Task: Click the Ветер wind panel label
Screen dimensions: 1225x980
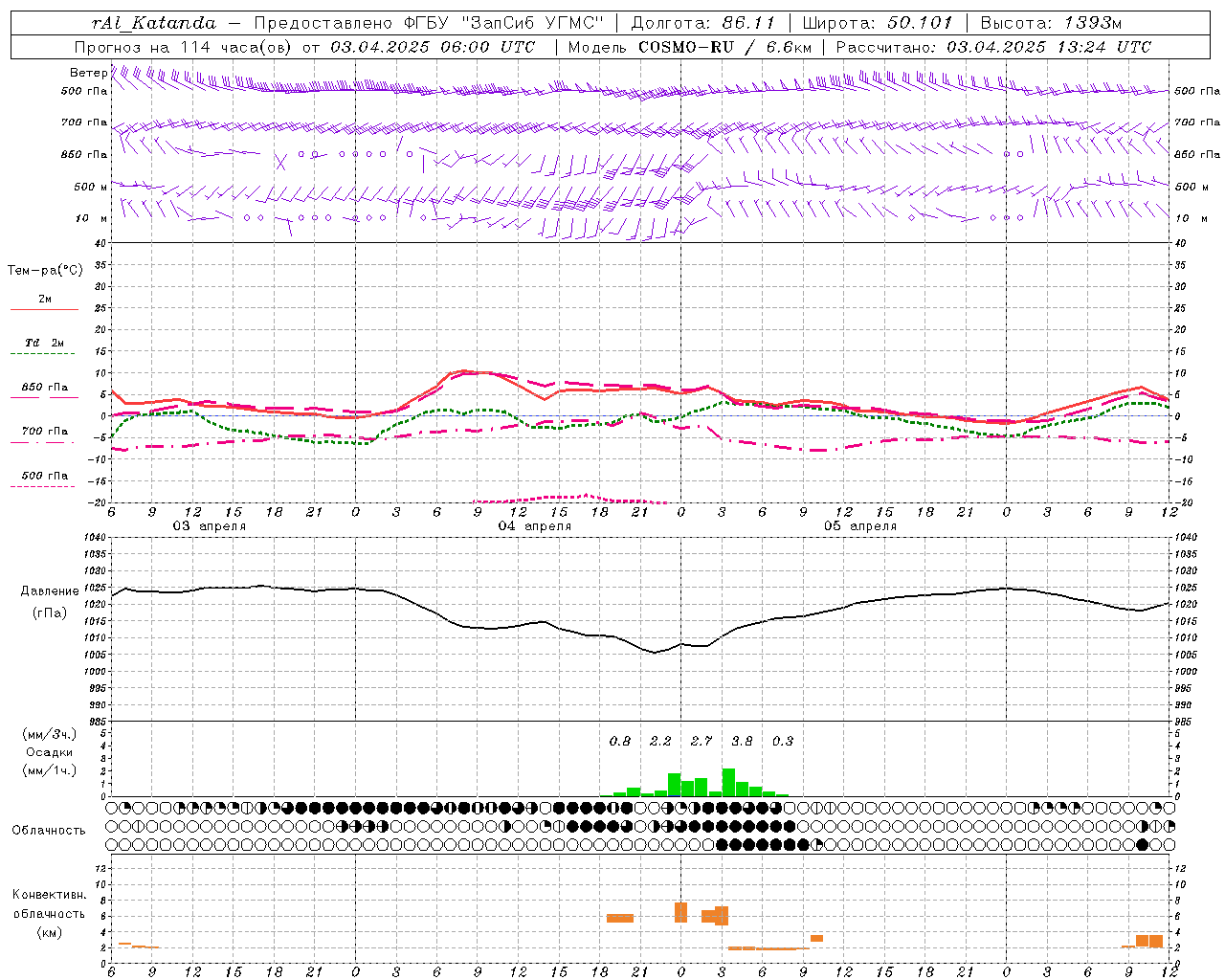Action: click(x=88, y=73)
